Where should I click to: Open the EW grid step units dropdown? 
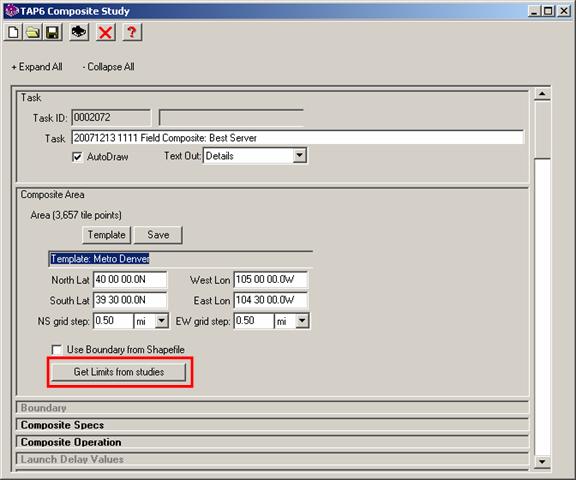[x=302, y=321]
